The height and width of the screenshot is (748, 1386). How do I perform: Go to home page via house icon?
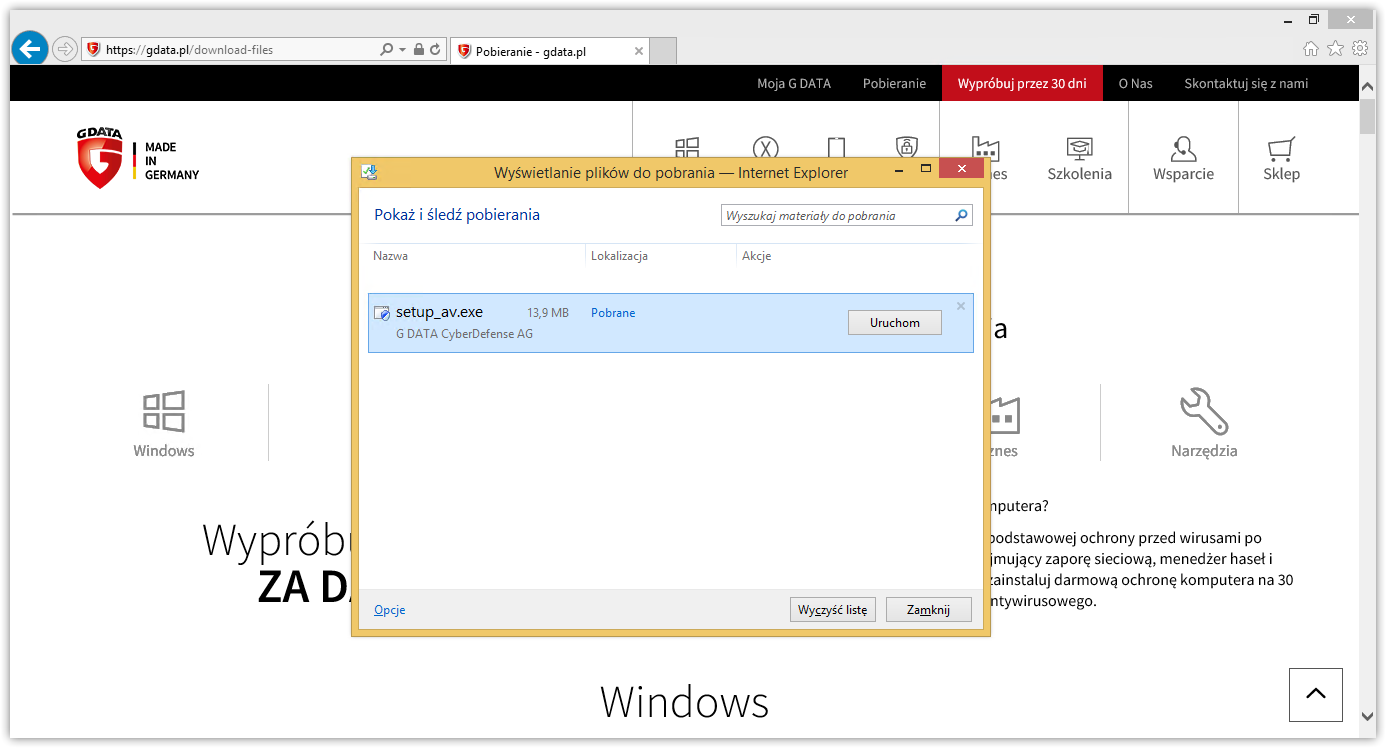pos(1311,48)
